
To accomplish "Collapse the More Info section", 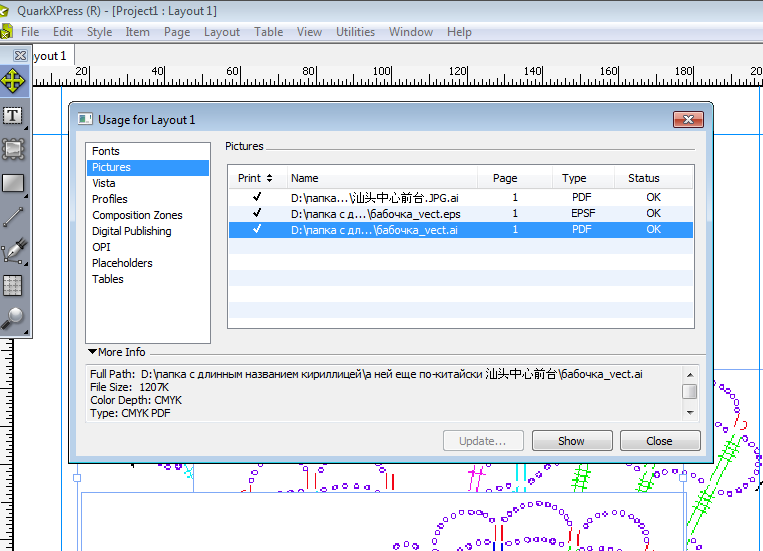I will (92, 351).
